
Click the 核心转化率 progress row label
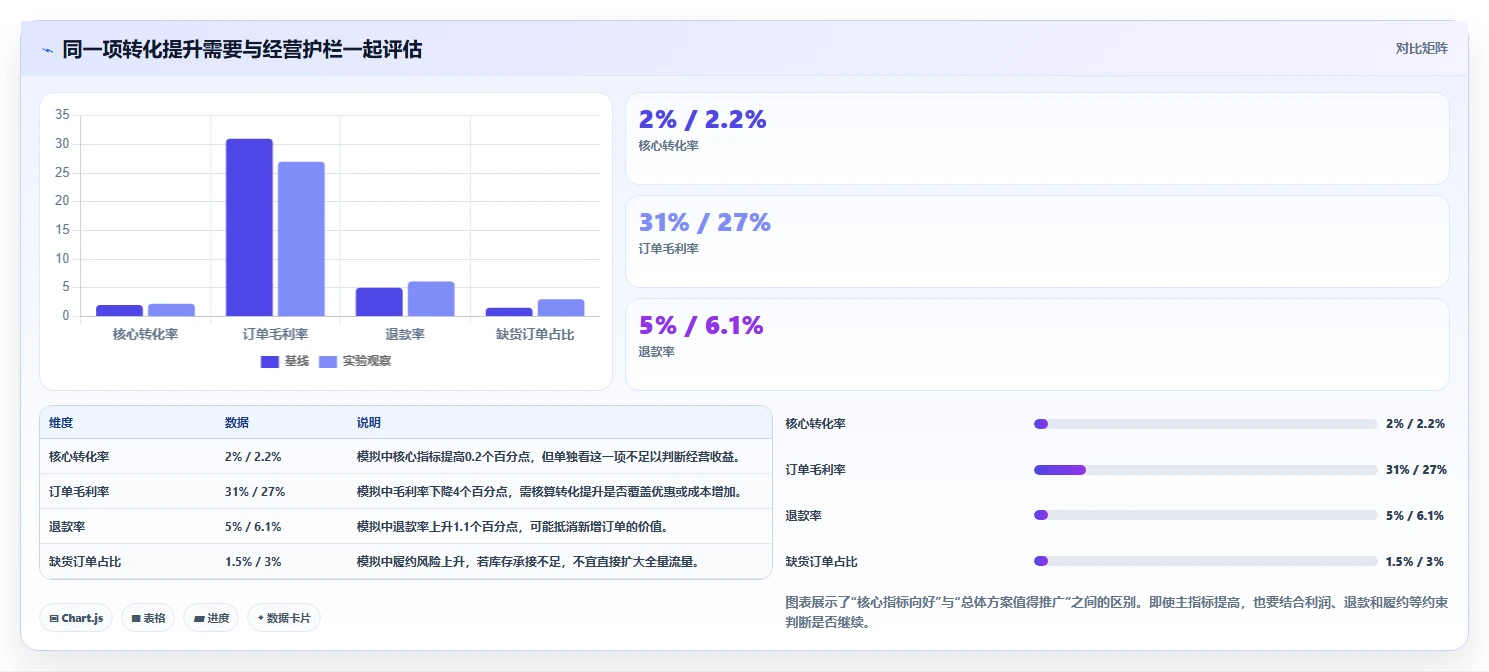pos(816,424)
